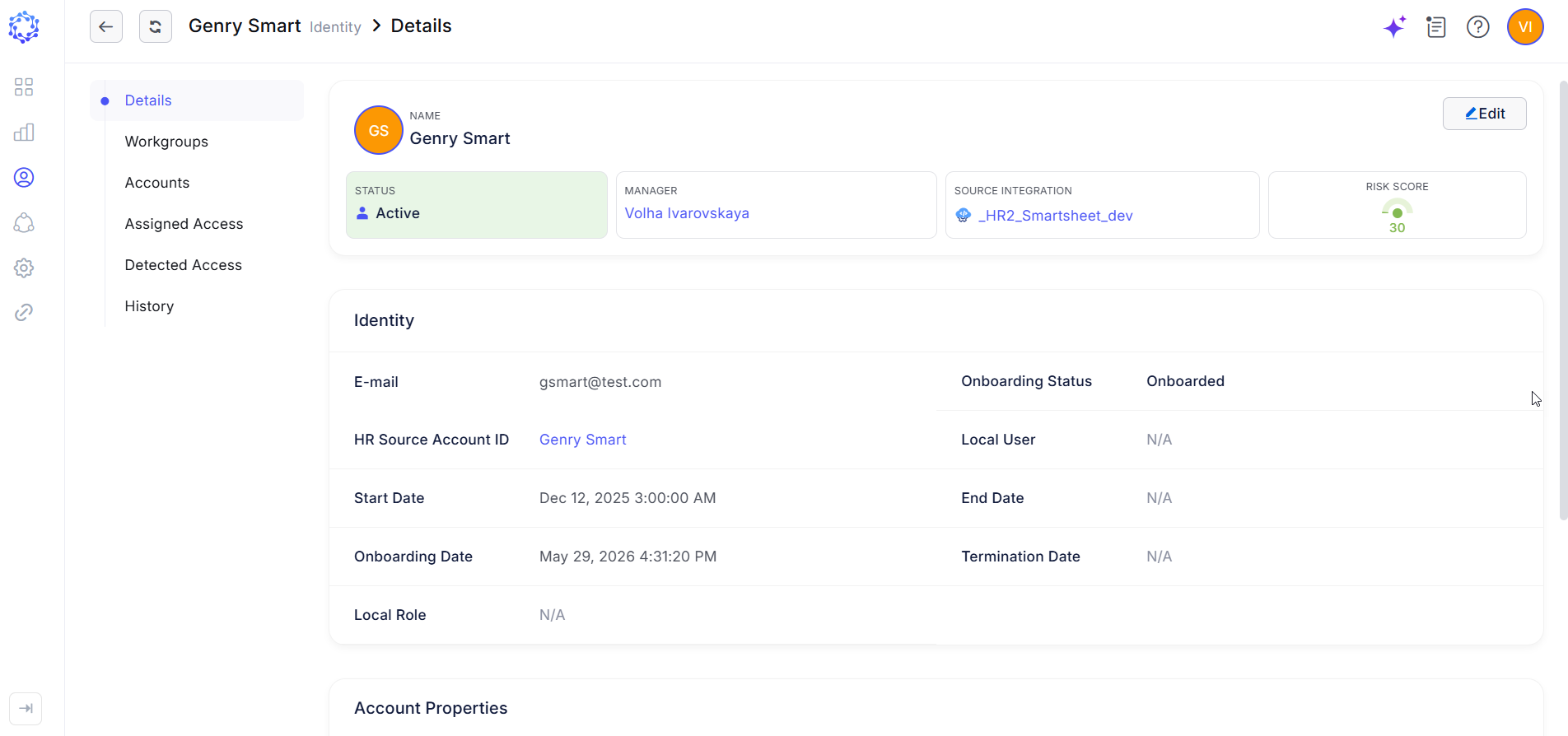Open the Genry Smart HR source account link
Image resolution: width=1568 pixels, height=736 pixels.
point(583,440)
